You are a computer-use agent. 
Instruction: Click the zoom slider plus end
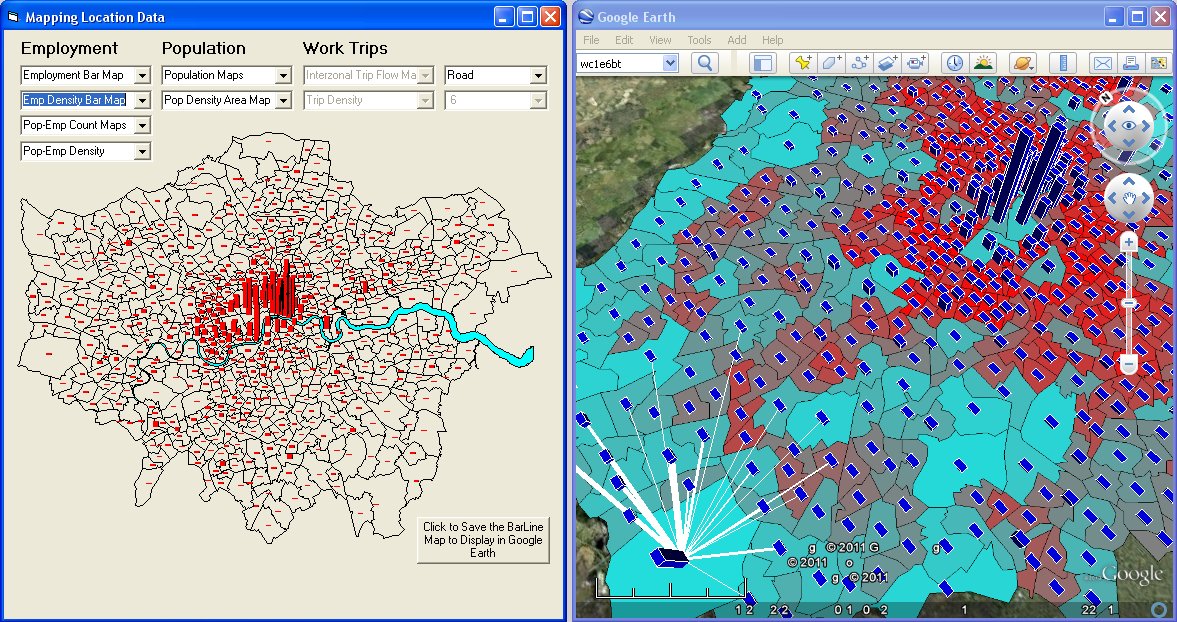click(1128, 243)
